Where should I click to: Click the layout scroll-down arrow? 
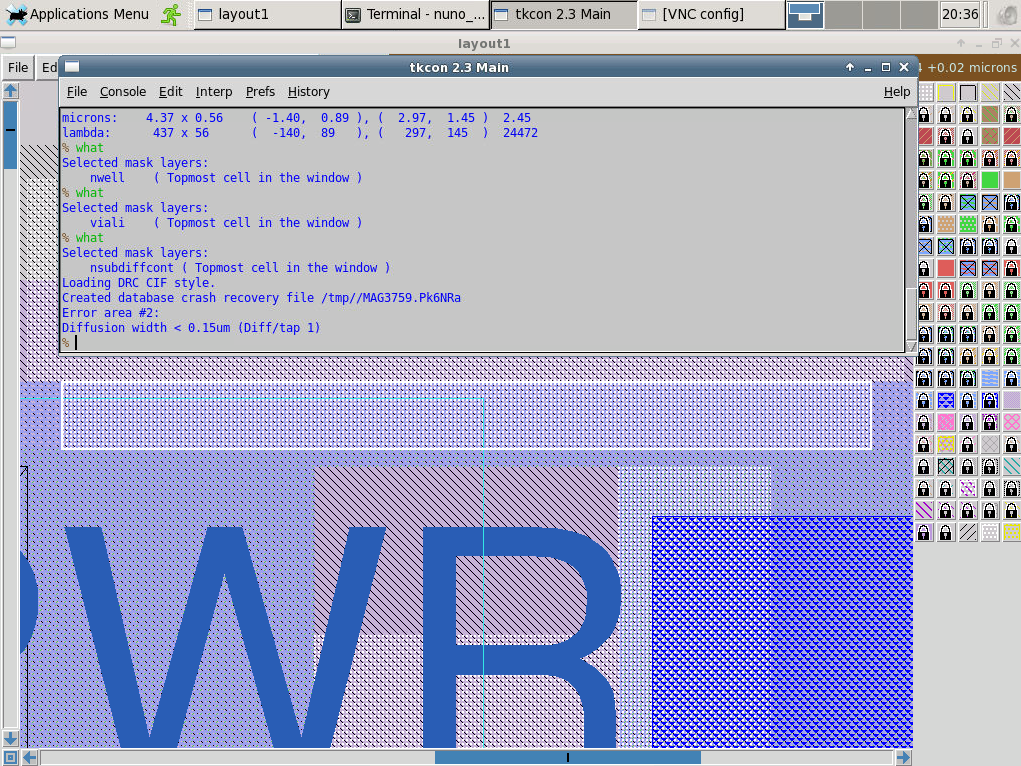pos(10,739)
